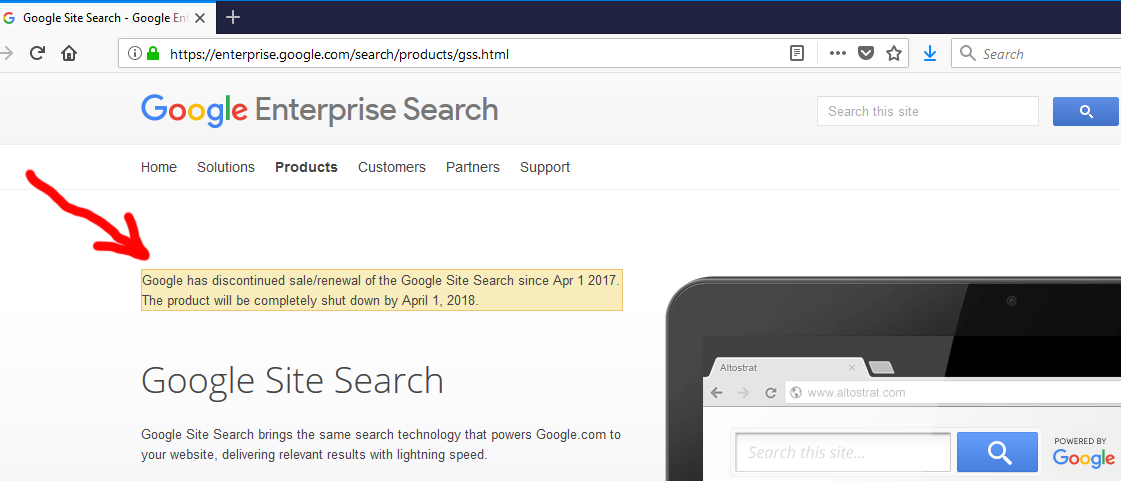Select the Google Site Search browser tab
Screen dimensions: 1121x481
107,18
